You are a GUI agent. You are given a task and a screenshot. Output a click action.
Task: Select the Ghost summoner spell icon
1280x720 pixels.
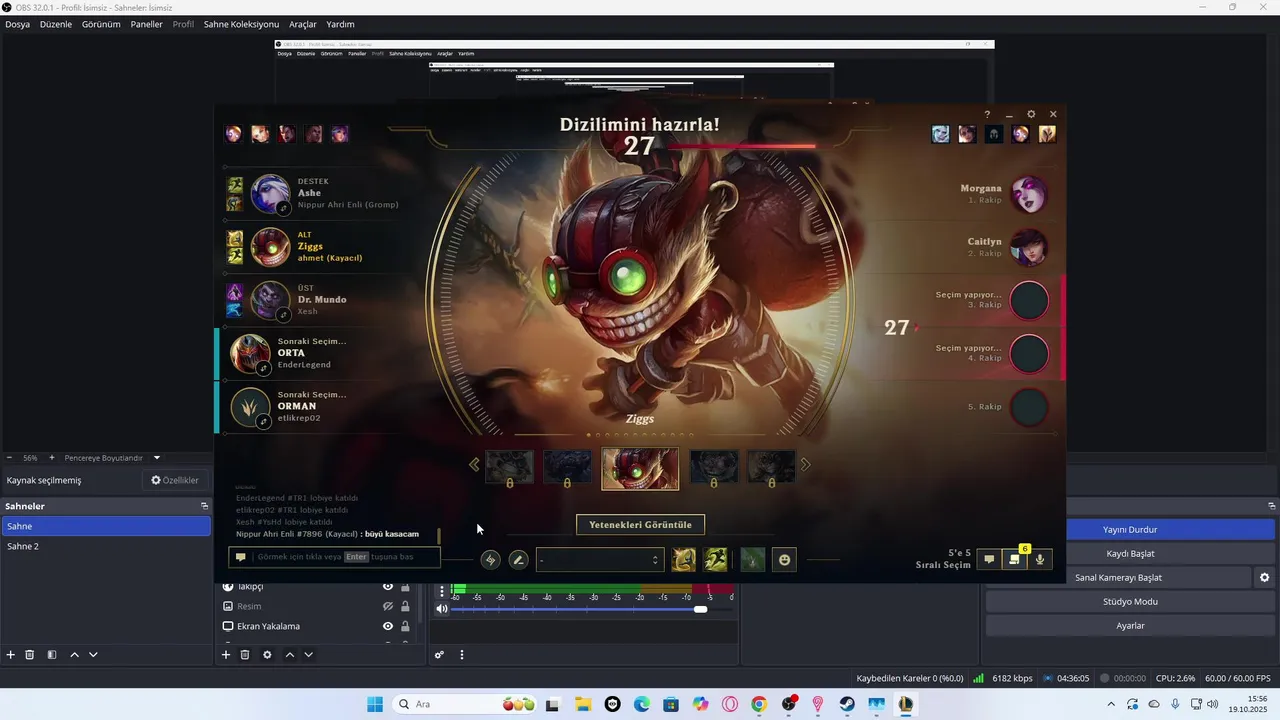pyautogui.click(x=716, y=560)
